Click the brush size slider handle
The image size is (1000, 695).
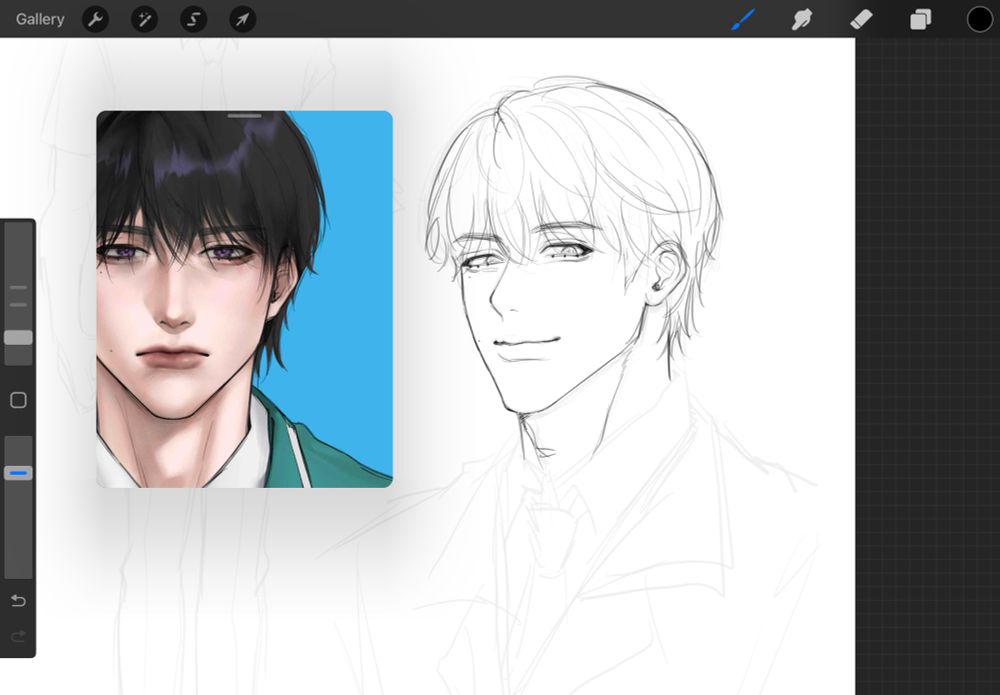tap(18, 337)
